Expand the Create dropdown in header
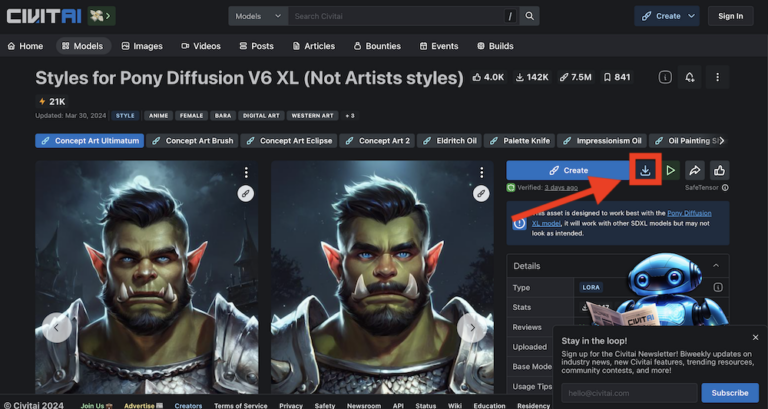768x409 pixels. 692,16
